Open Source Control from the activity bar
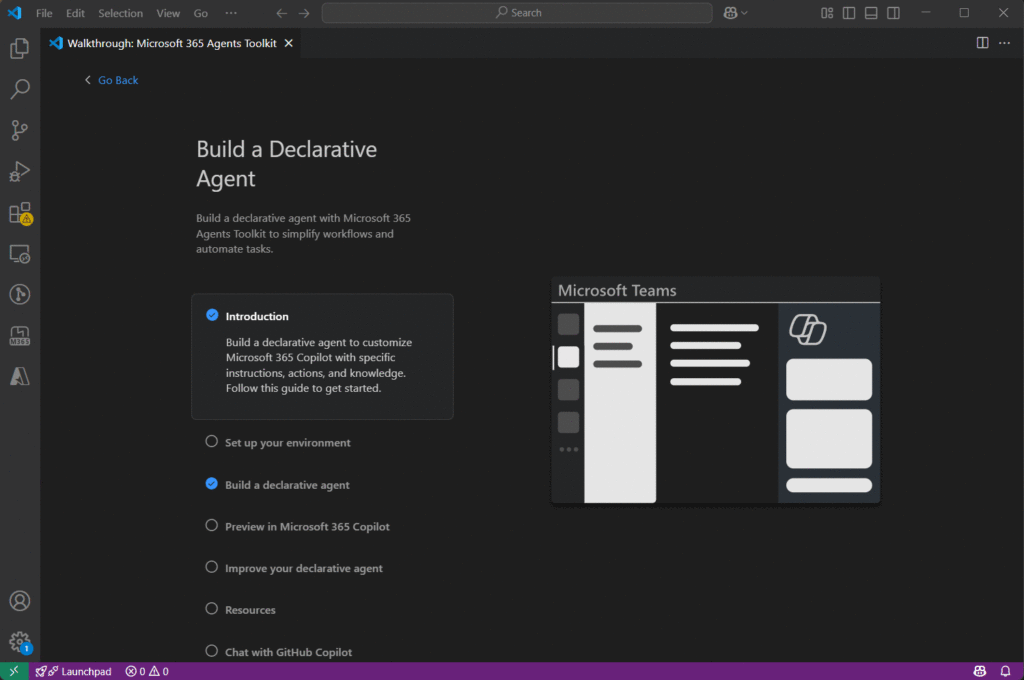Image resolution: width=1024 pixels, height=680 pixels. (x=20, y=130)
